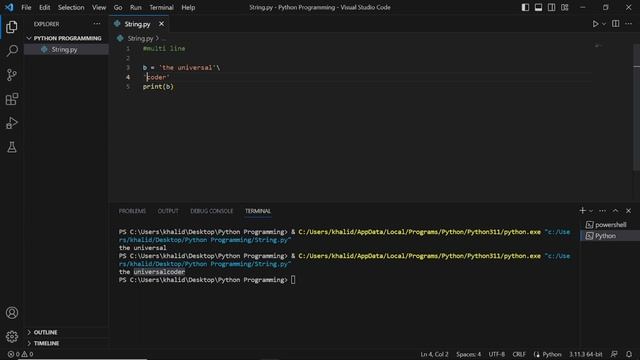Open the Extensions view
The height and width of the screenshot is (360, 640).
point(12,99)
